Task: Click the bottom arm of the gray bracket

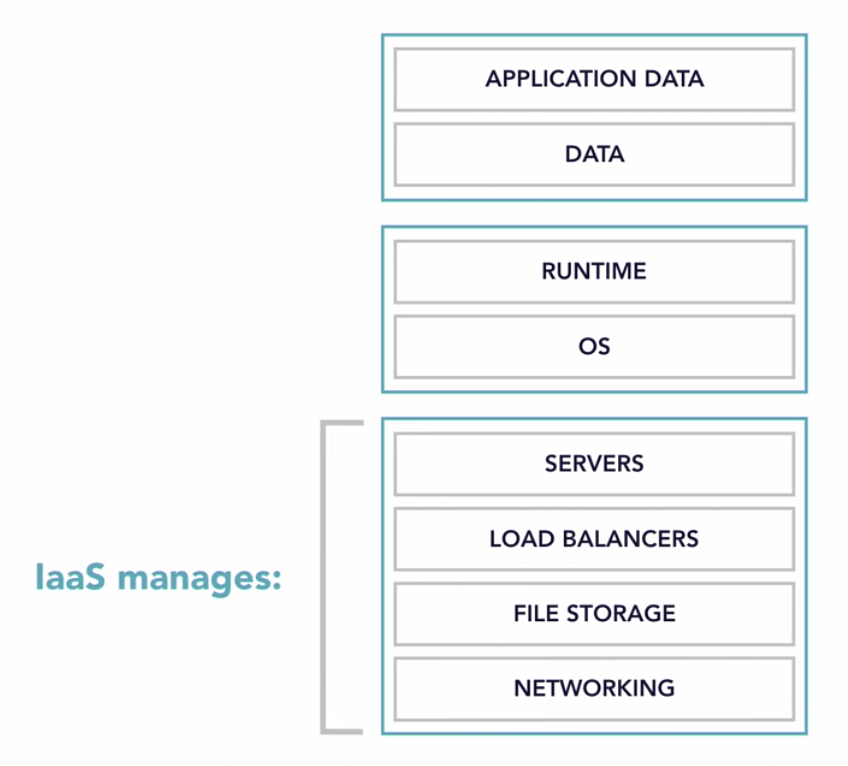Action: tap(343, 730)
